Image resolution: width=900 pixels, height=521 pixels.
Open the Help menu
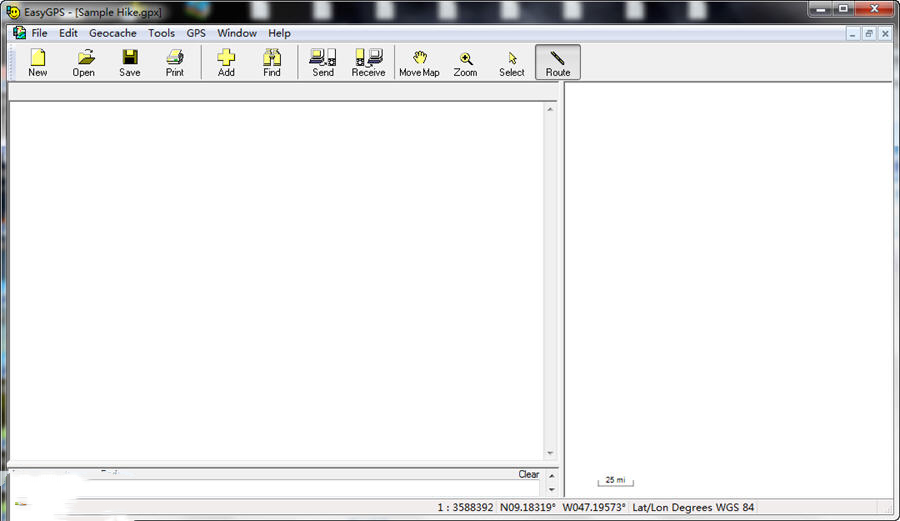pos(279,33)
